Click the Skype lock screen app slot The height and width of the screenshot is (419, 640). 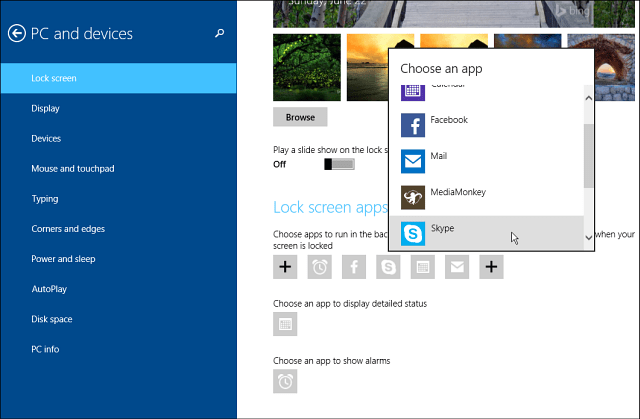388,267
